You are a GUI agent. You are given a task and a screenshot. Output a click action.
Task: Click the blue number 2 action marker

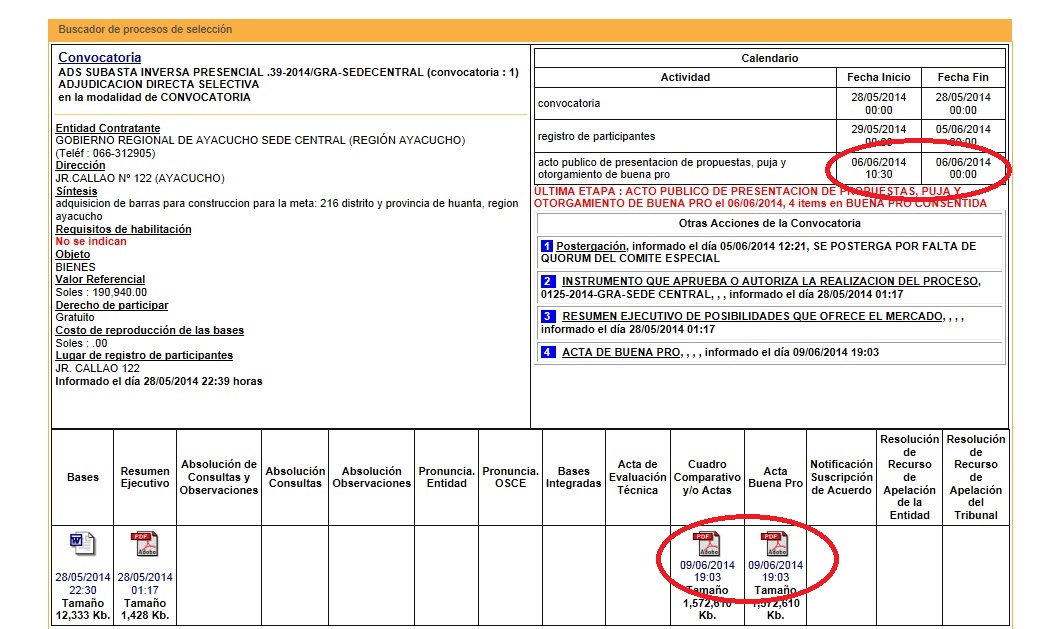[547, 281]
